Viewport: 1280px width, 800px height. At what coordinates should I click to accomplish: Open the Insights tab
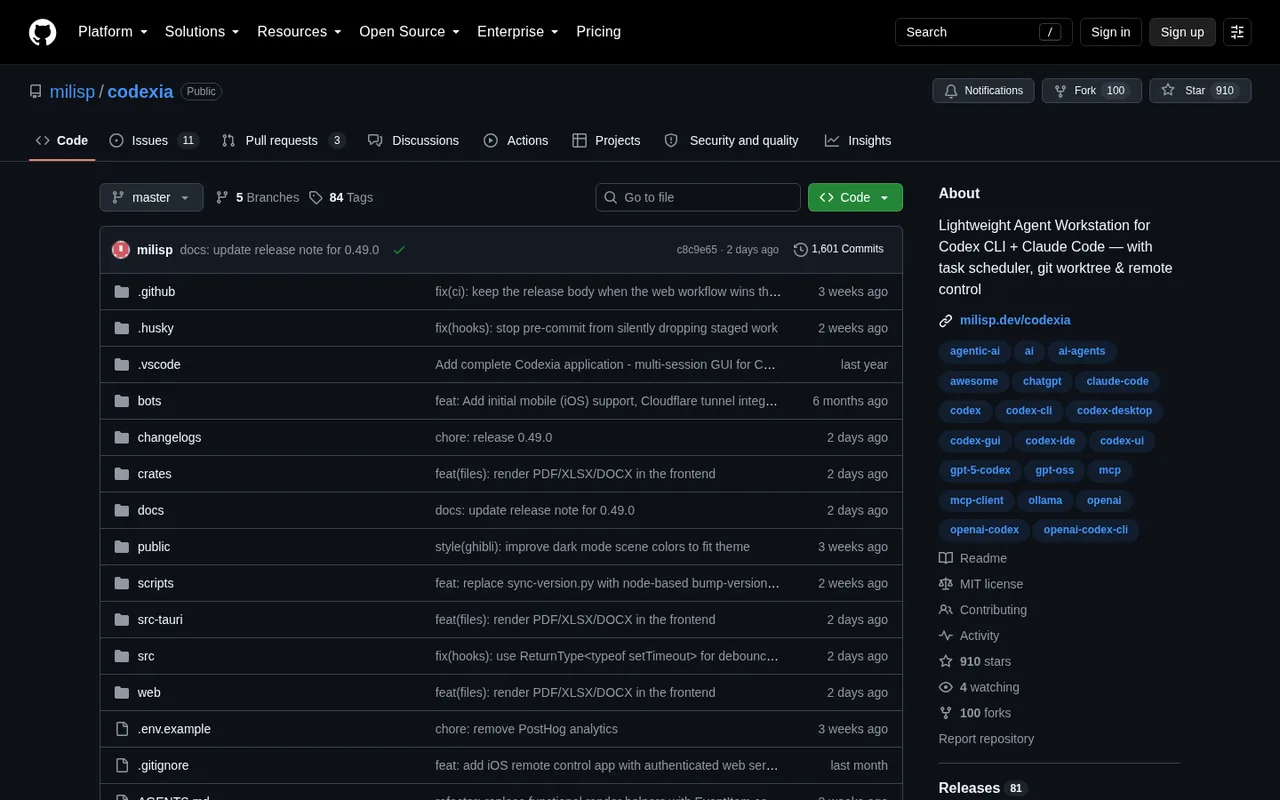[x=858, y=140]
